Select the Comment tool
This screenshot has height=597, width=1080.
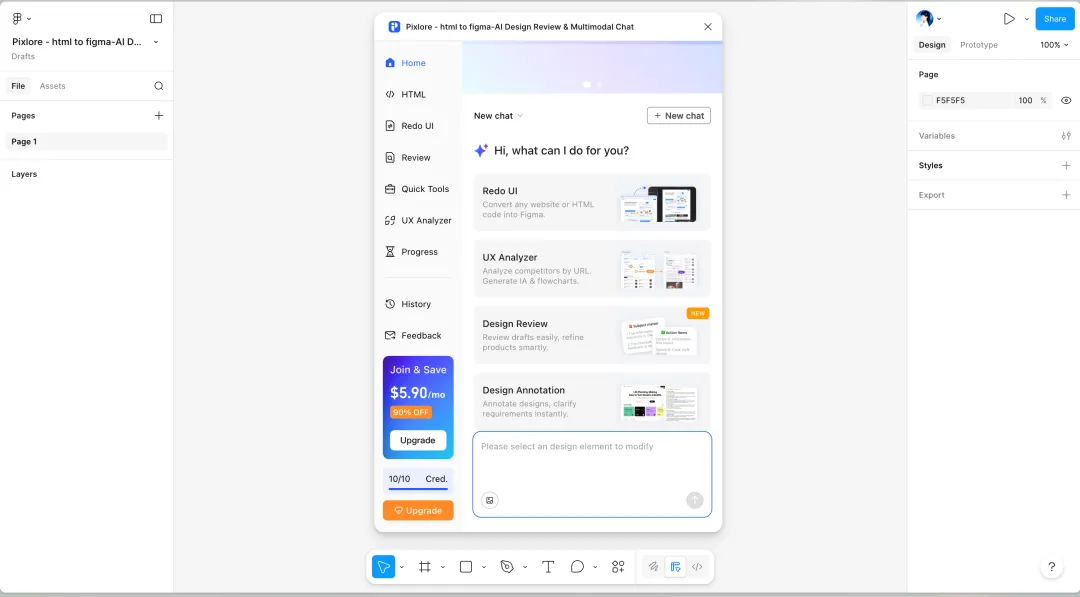[577, 567]
